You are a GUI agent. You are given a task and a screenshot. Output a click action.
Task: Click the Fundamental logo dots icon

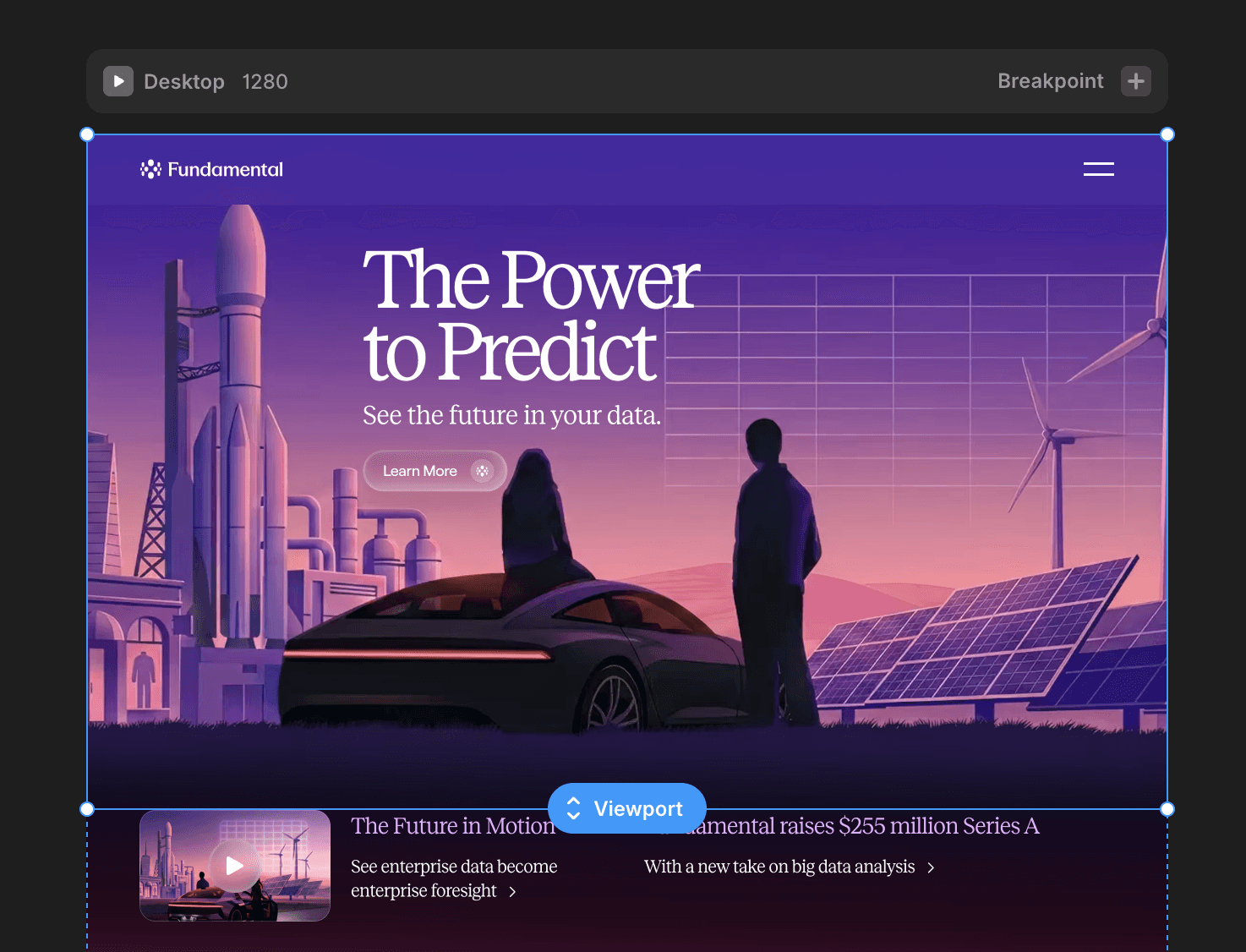[x=150, y=169]
